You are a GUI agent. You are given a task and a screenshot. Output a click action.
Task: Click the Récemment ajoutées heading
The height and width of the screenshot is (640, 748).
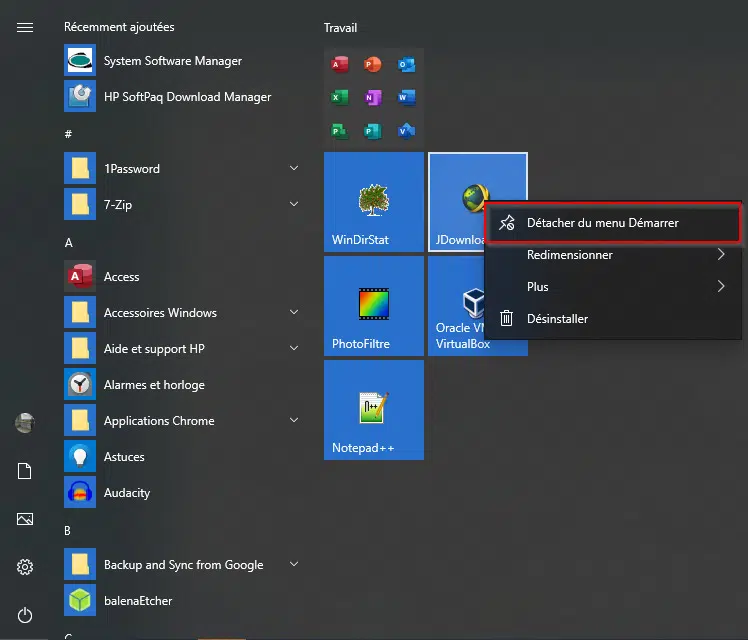pyautogui.click(x=119, y=27)
